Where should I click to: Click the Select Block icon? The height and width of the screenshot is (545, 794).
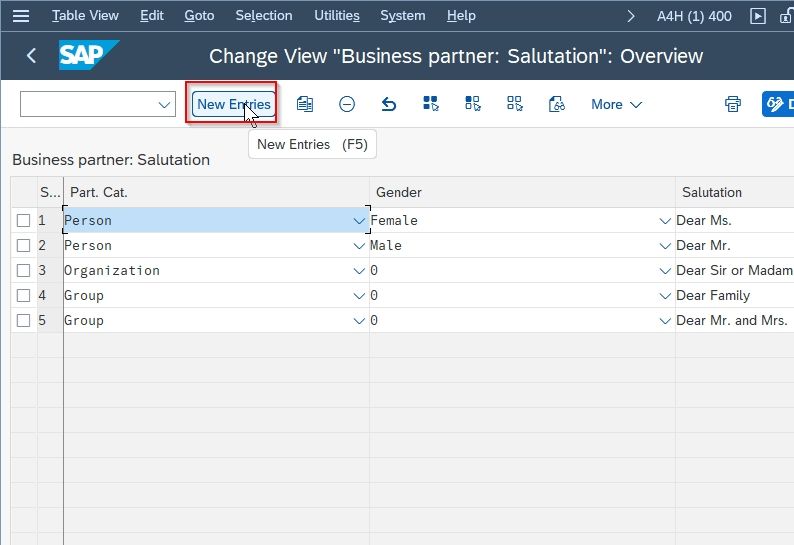click(473, 104)
